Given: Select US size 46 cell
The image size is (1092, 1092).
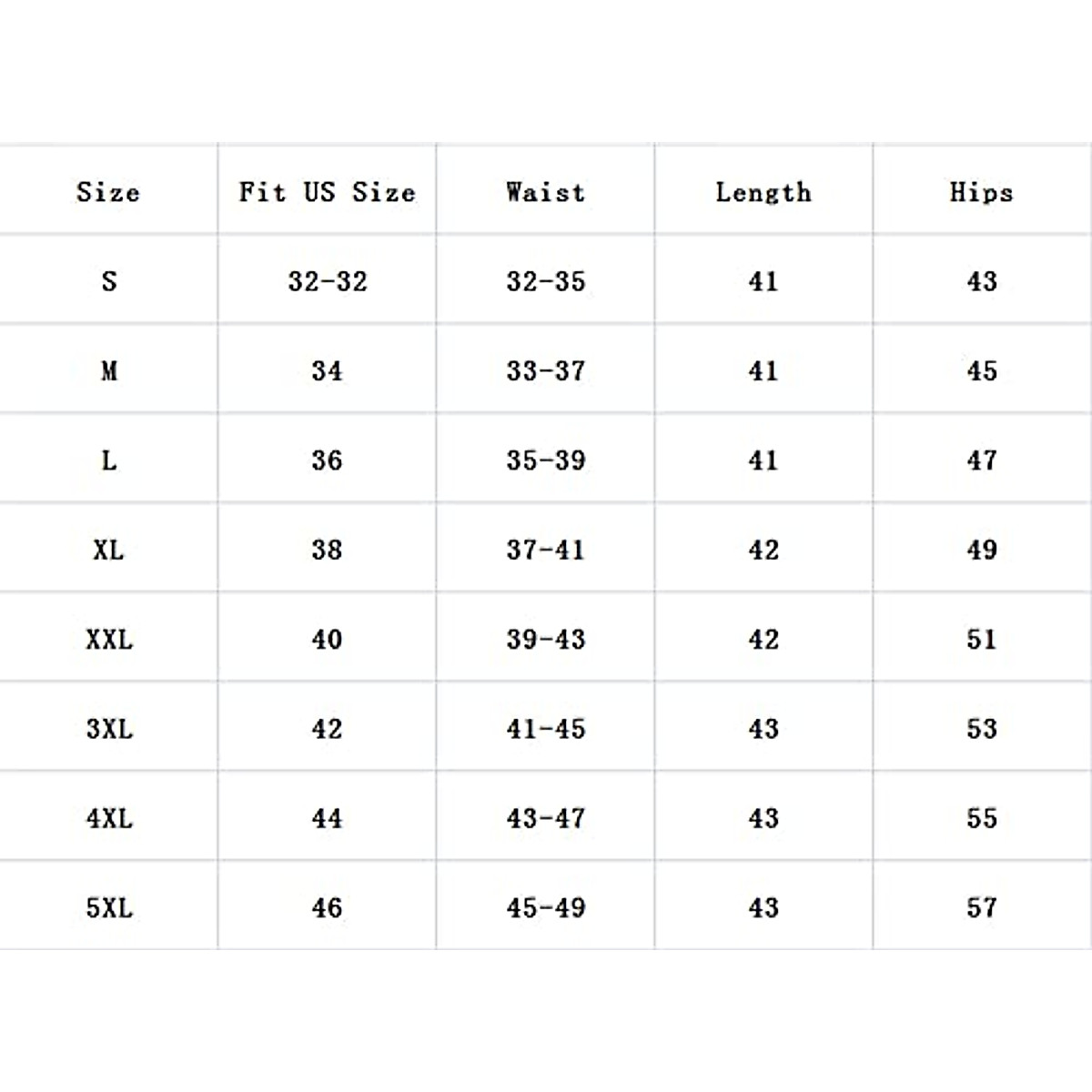Looking at the screenshot, I should point(328,907).
